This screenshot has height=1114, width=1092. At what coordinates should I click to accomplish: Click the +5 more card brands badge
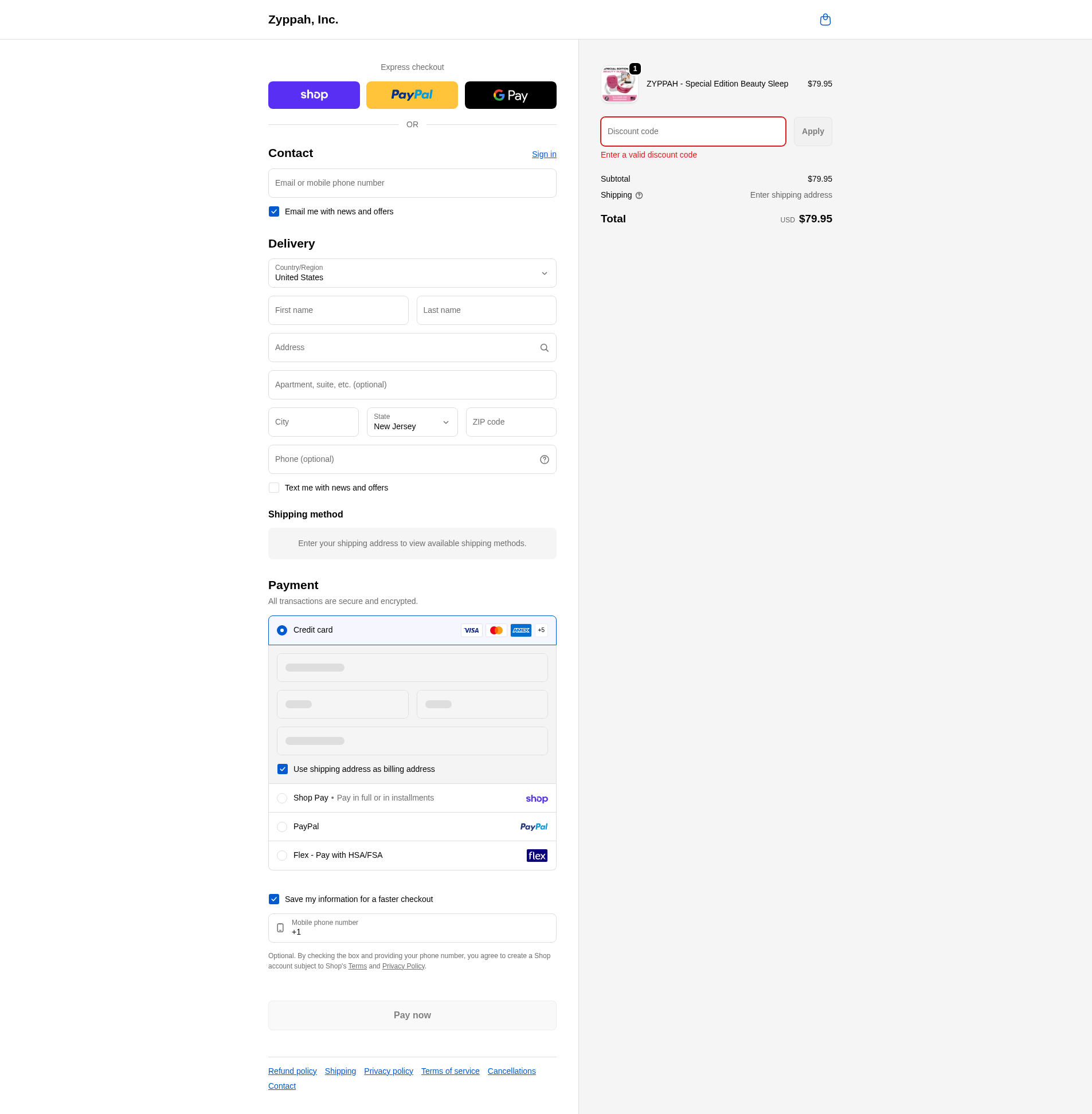click(x=541, y=630)
